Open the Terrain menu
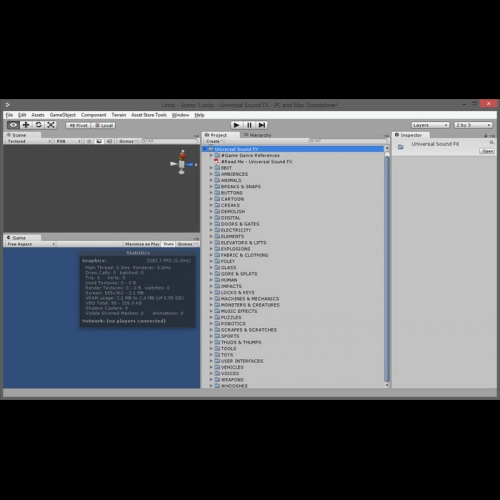The height and width of the screenshot is (500, 500). tap(119, 115)
